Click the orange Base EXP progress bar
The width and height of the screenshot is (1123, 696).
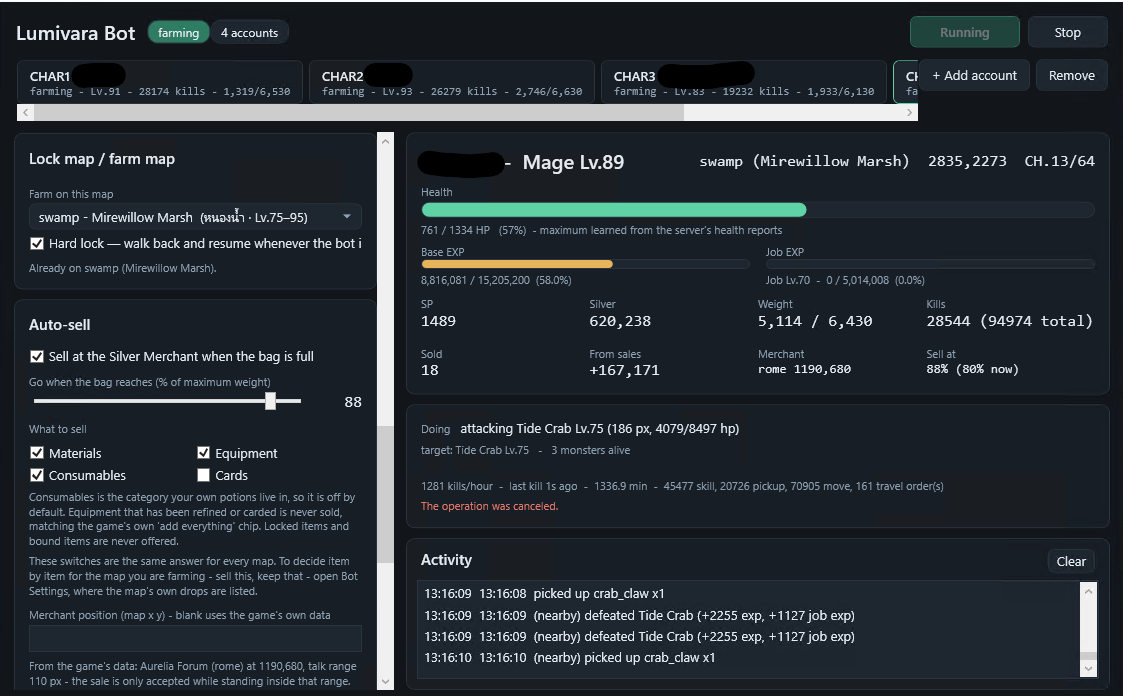tap(516, 264)
